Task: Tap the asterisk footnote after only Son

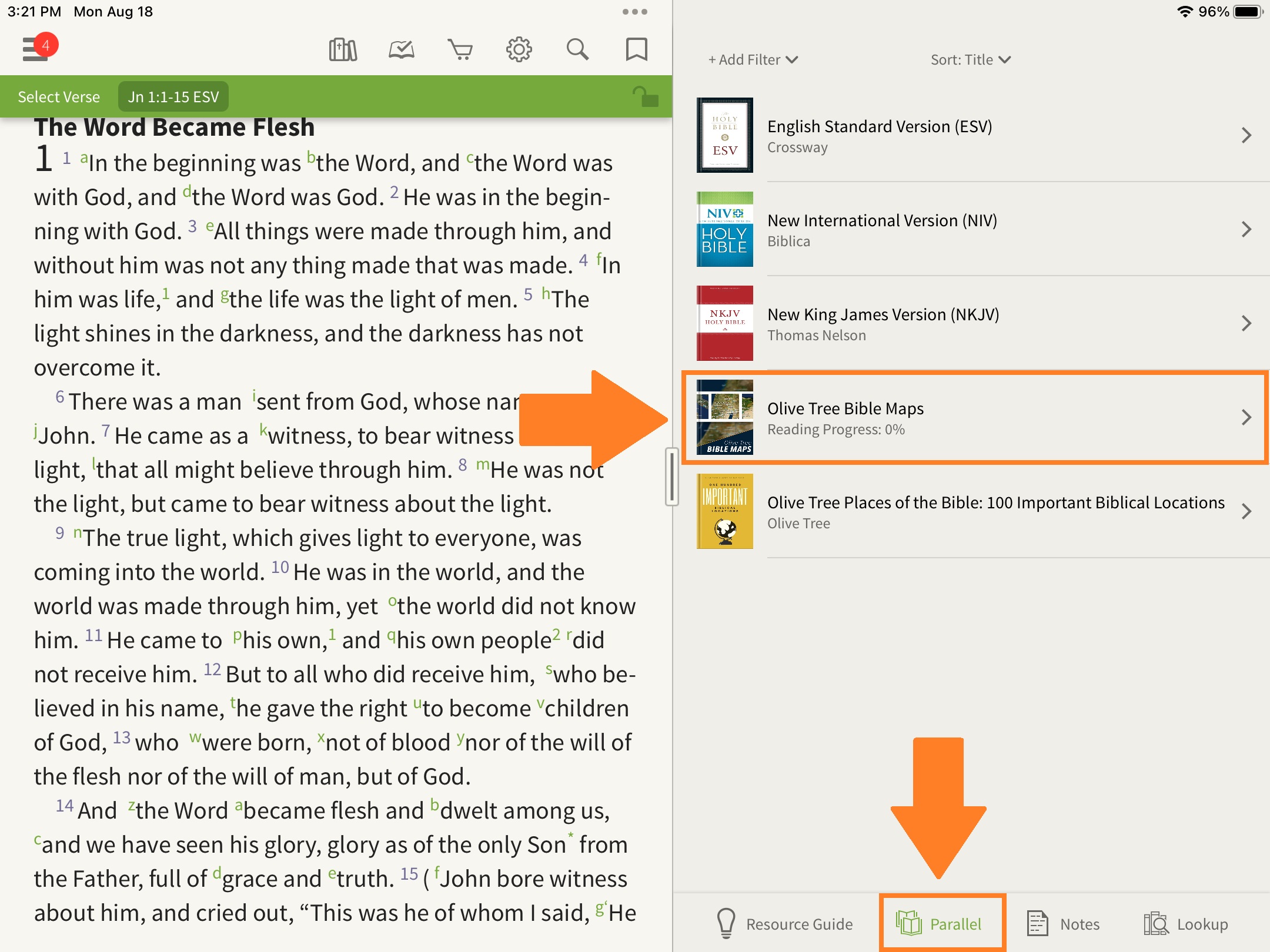Action: [570, 836]
